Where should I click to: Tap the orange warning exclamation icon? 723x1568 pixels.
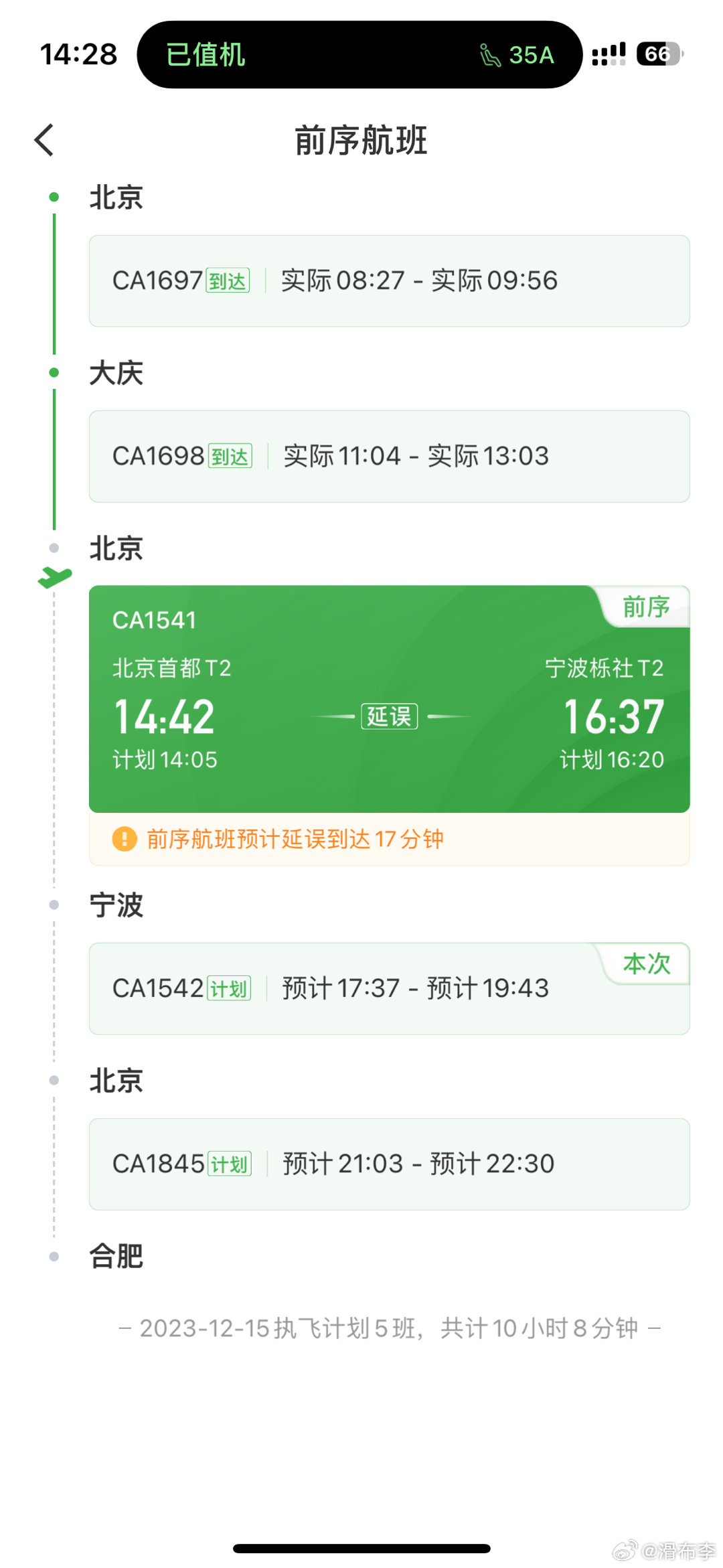(x=125, y=838)
